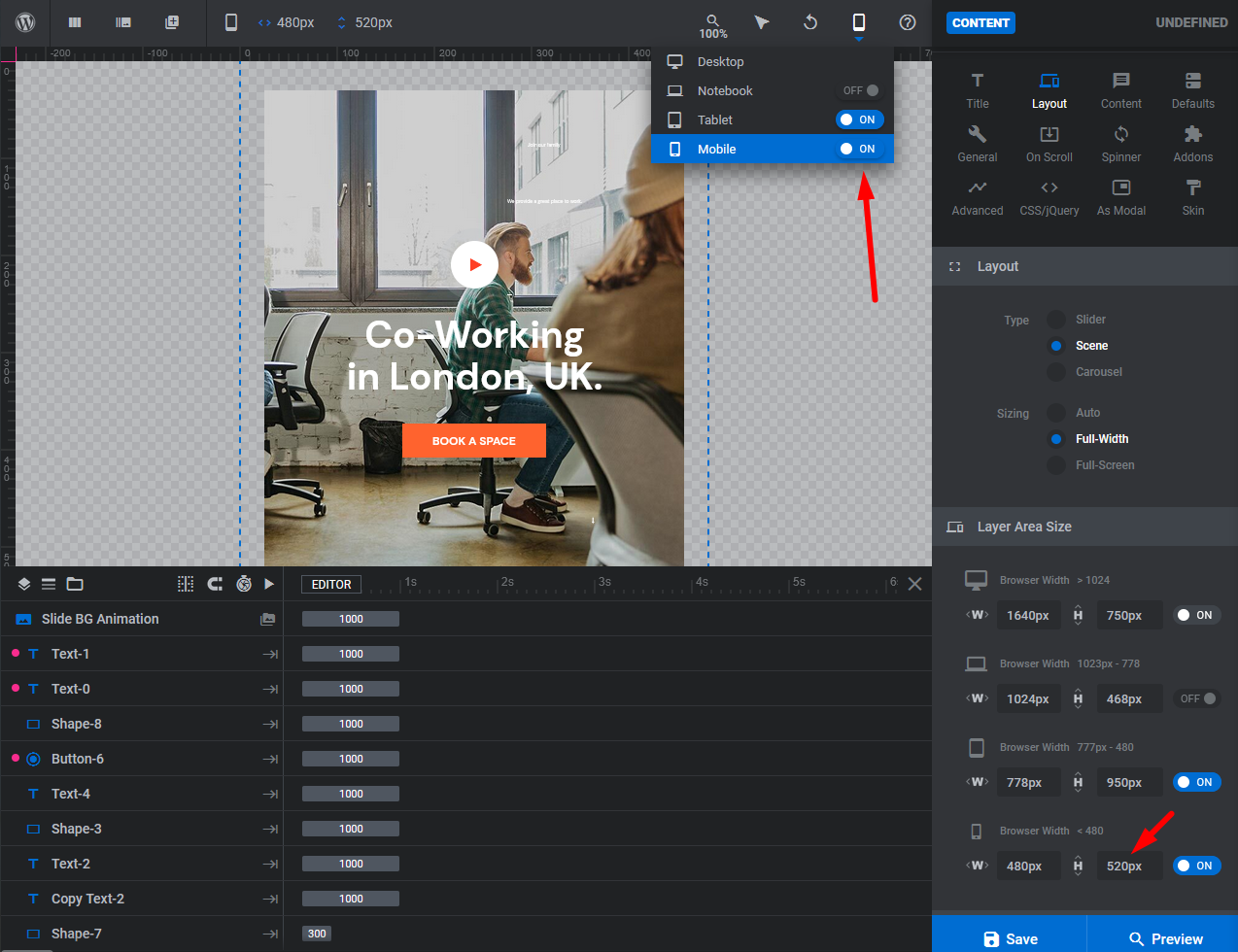The height and width of the screenshot is (952, 1238).
Task: Open the slider modules icon in top toolbar
Action: click(x=75, y=22)
